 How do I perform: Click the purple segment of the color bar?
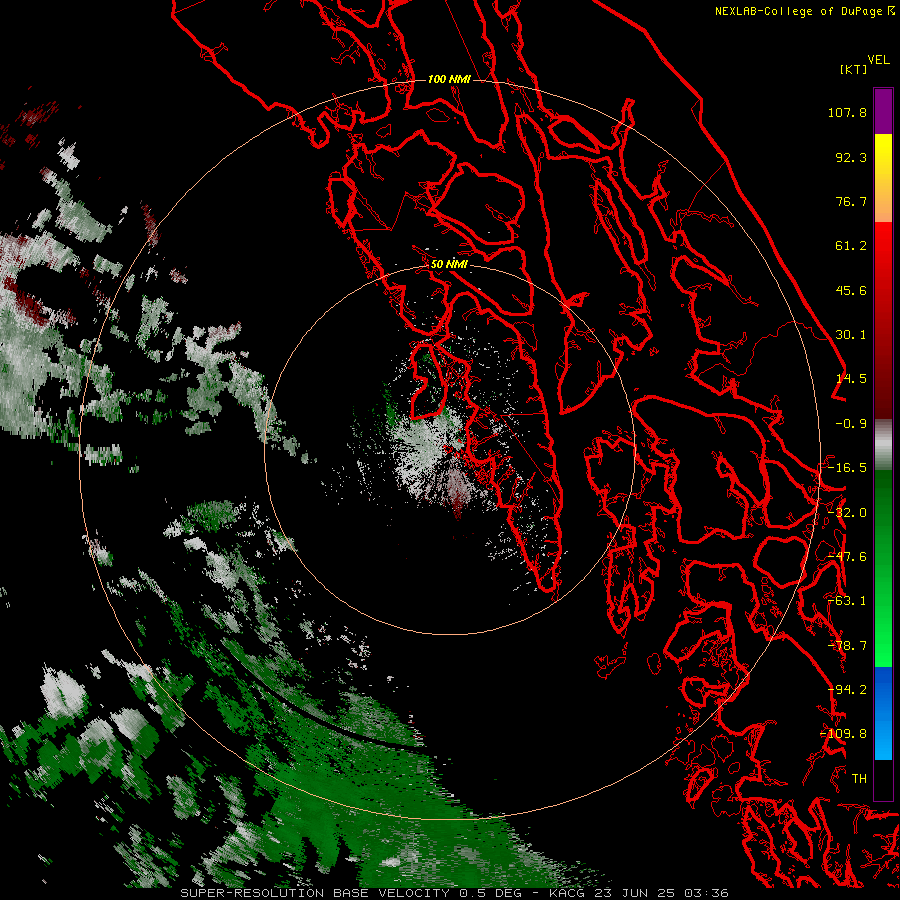pyautogui.click(x=883, y=111)
